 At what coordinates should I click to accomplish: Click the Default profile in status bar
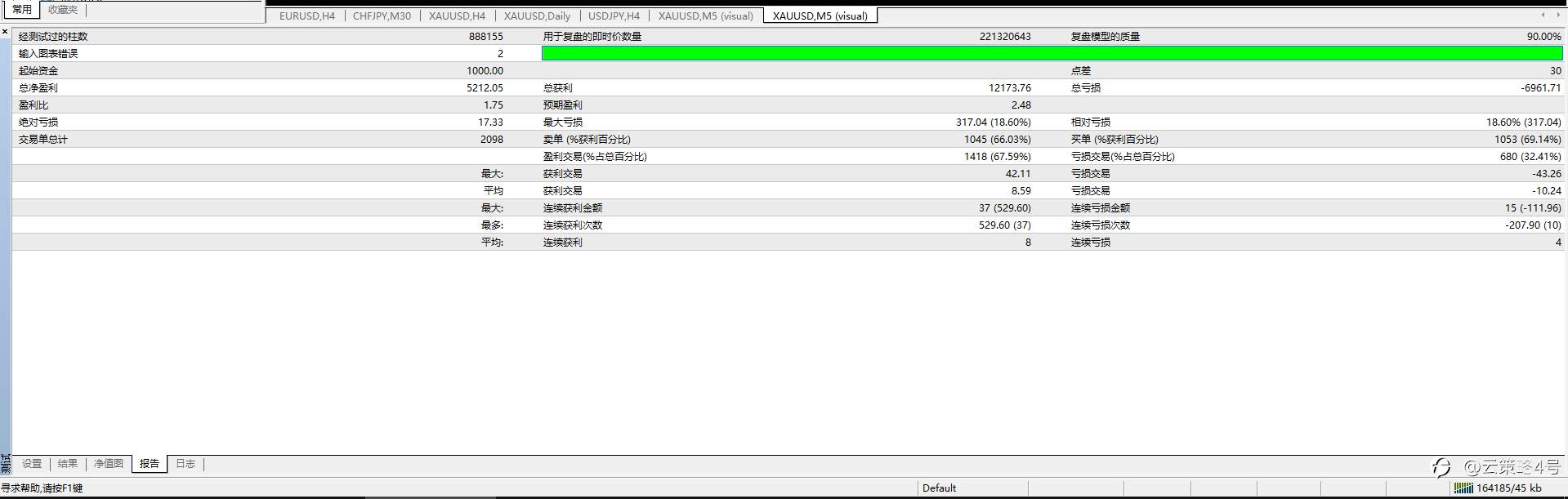coord(939,488)
